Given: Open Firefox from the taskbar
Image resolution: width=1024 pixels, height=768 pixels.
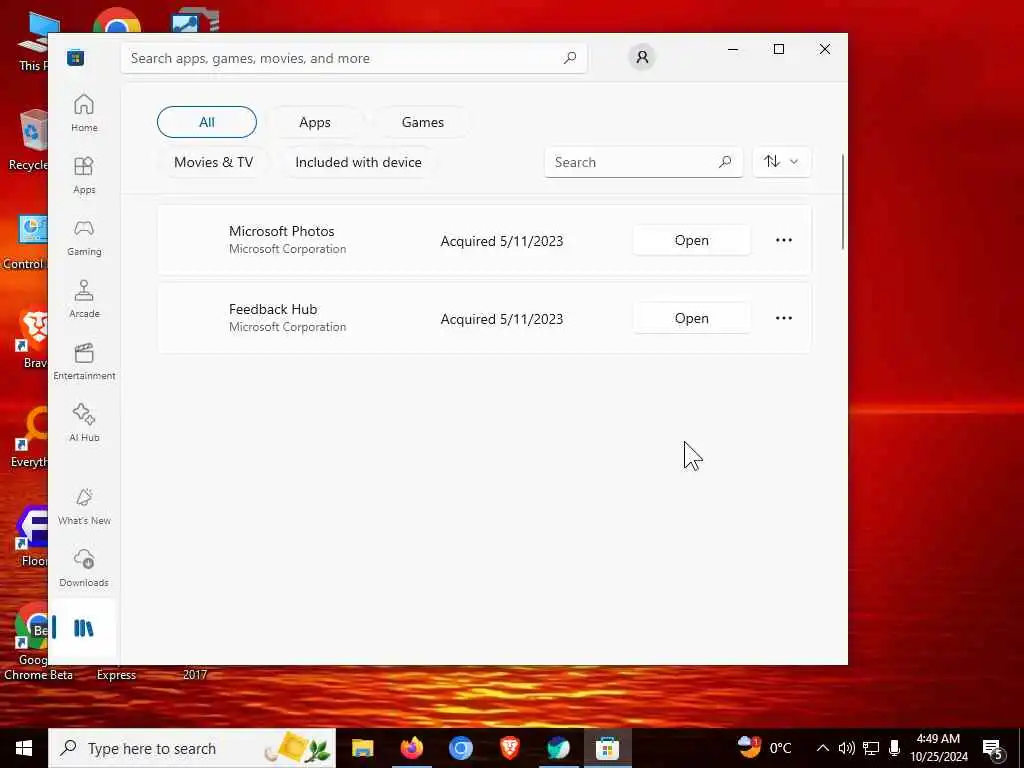Looking at the screenshot, I should point(411,748).
